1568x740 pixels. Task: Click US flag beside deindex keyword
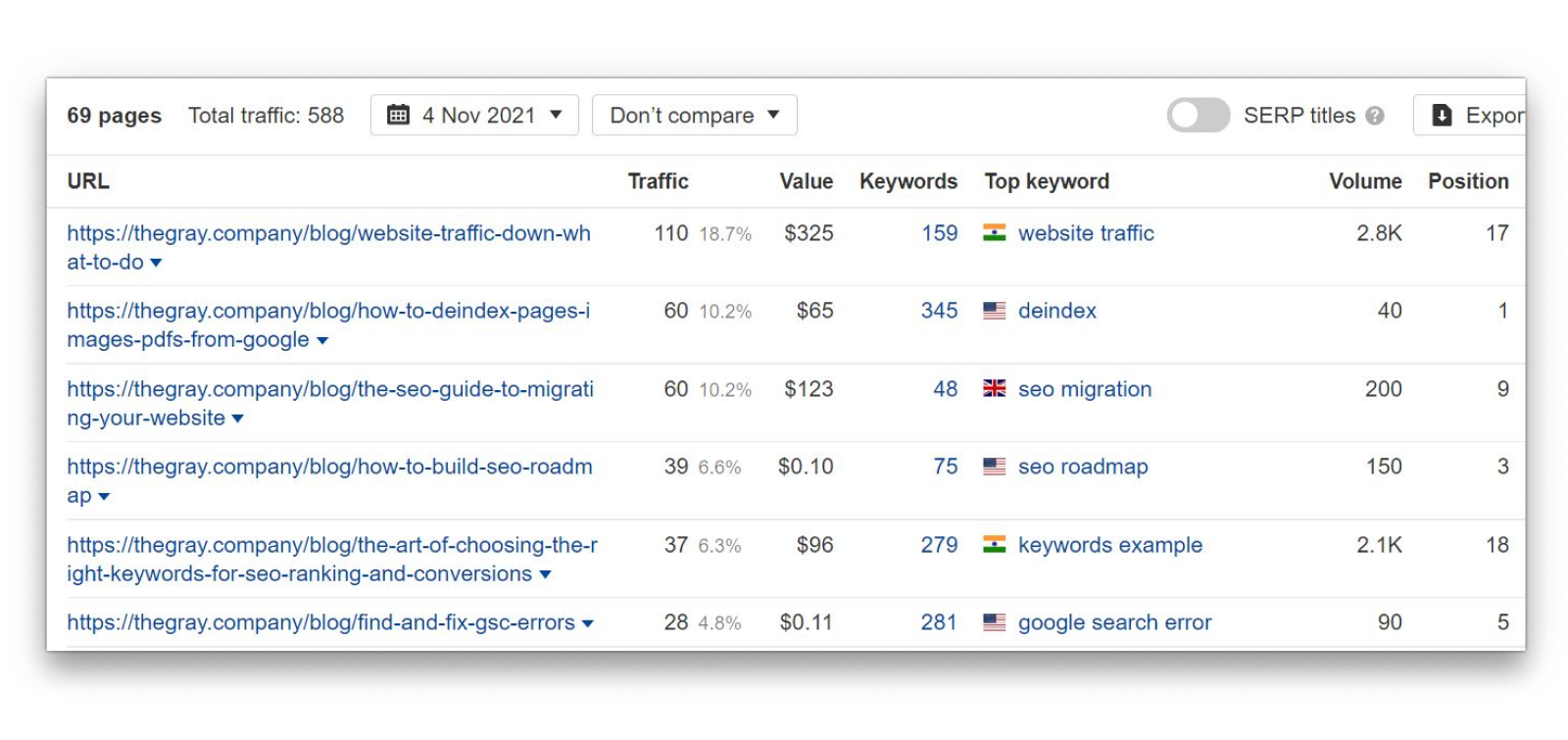point(994,311)
